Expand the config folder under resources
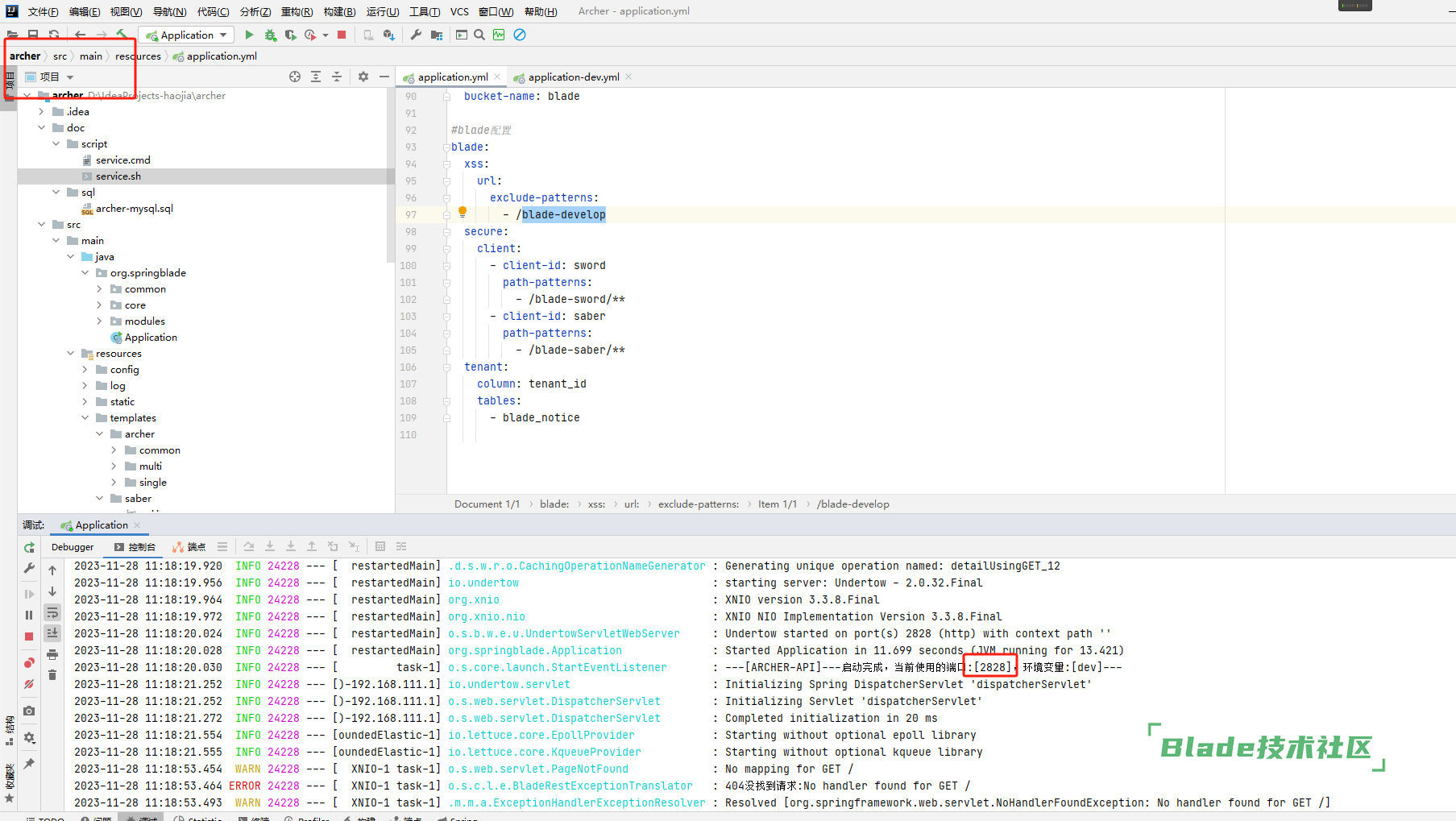 (85, 369)
